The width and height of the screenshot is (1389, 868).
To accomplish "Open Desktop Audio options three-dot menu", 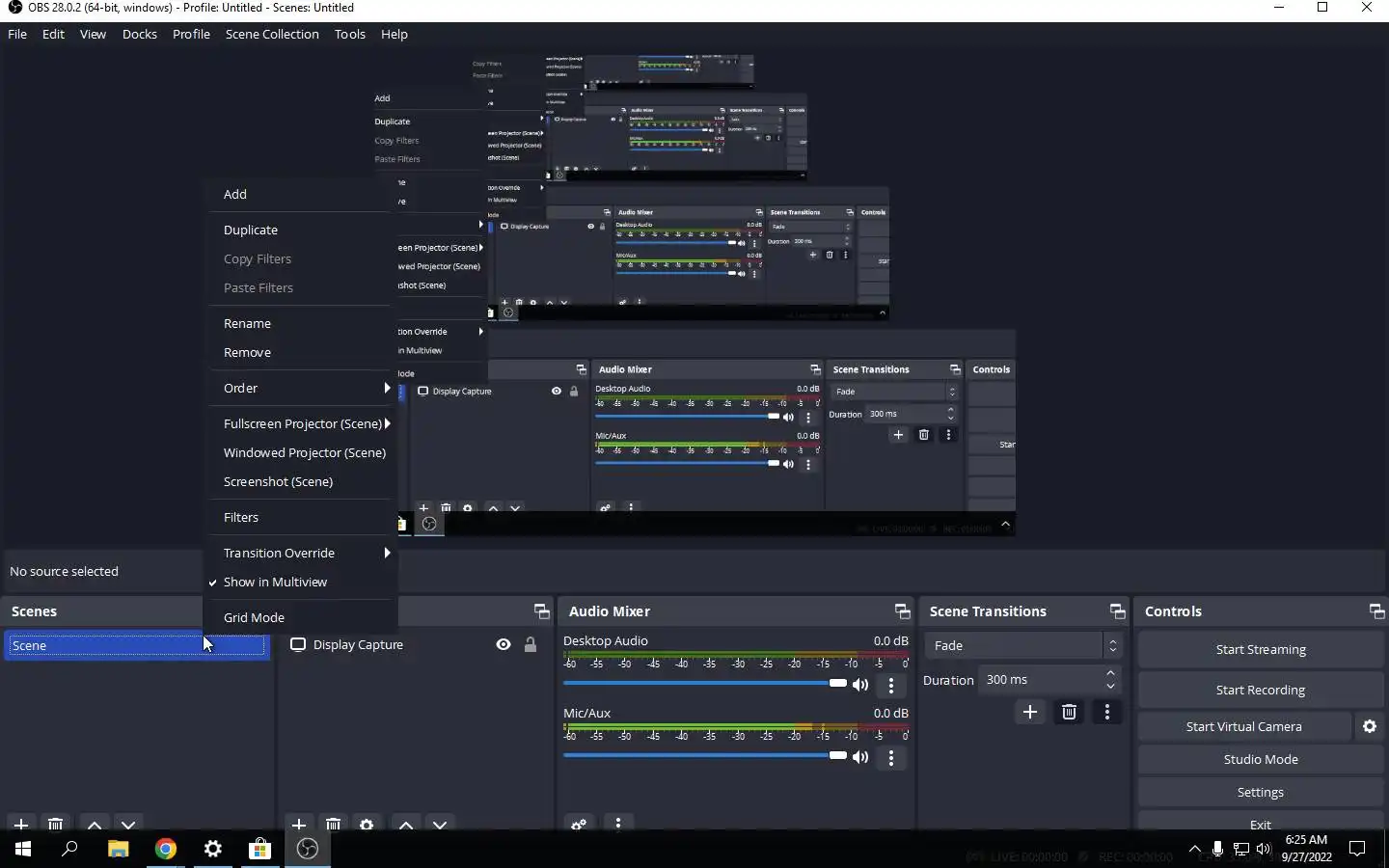I will (x=891, y=685).
